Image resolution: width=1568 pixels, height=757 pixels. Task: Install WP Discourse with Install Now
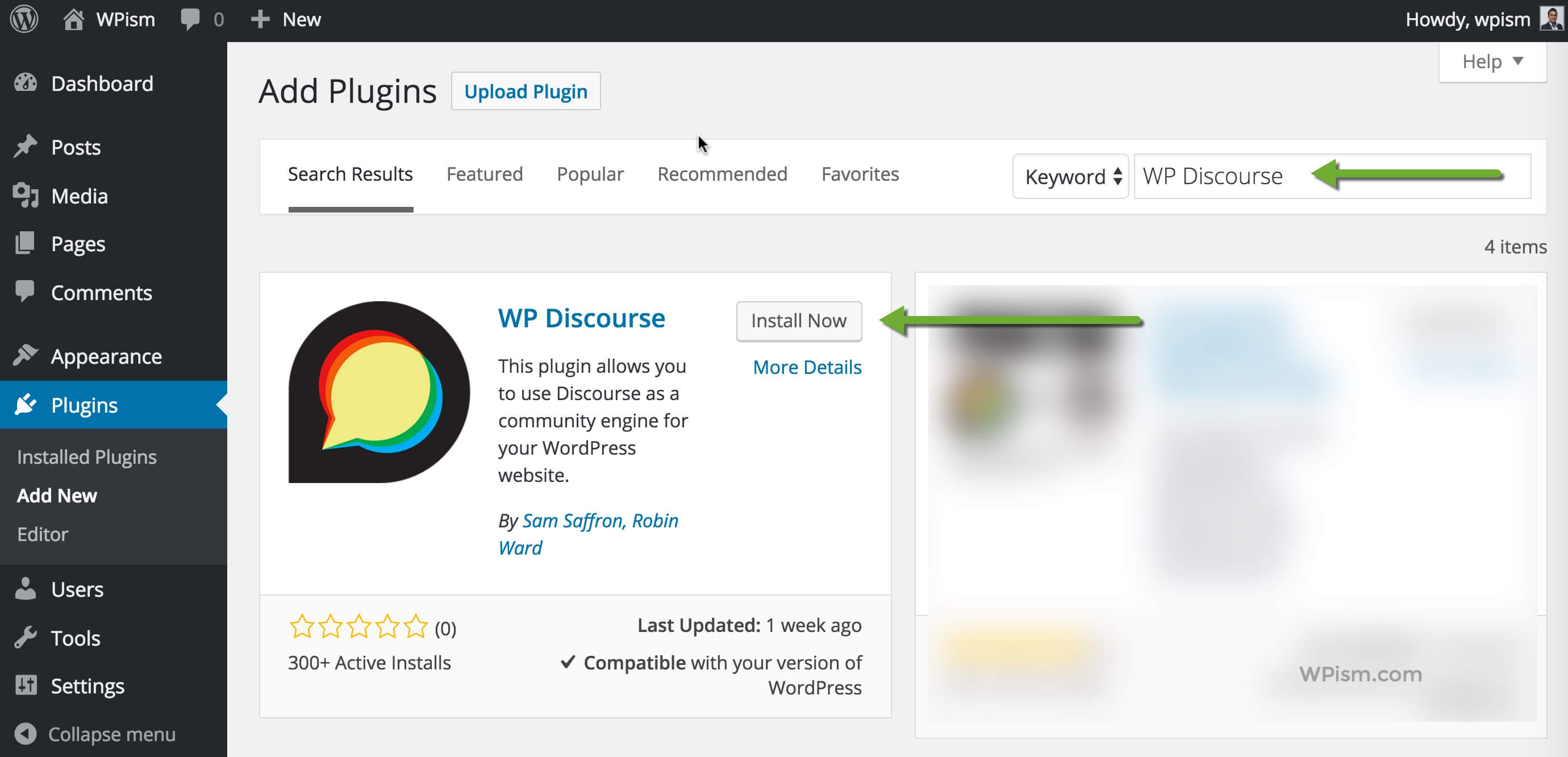point(799,321)
